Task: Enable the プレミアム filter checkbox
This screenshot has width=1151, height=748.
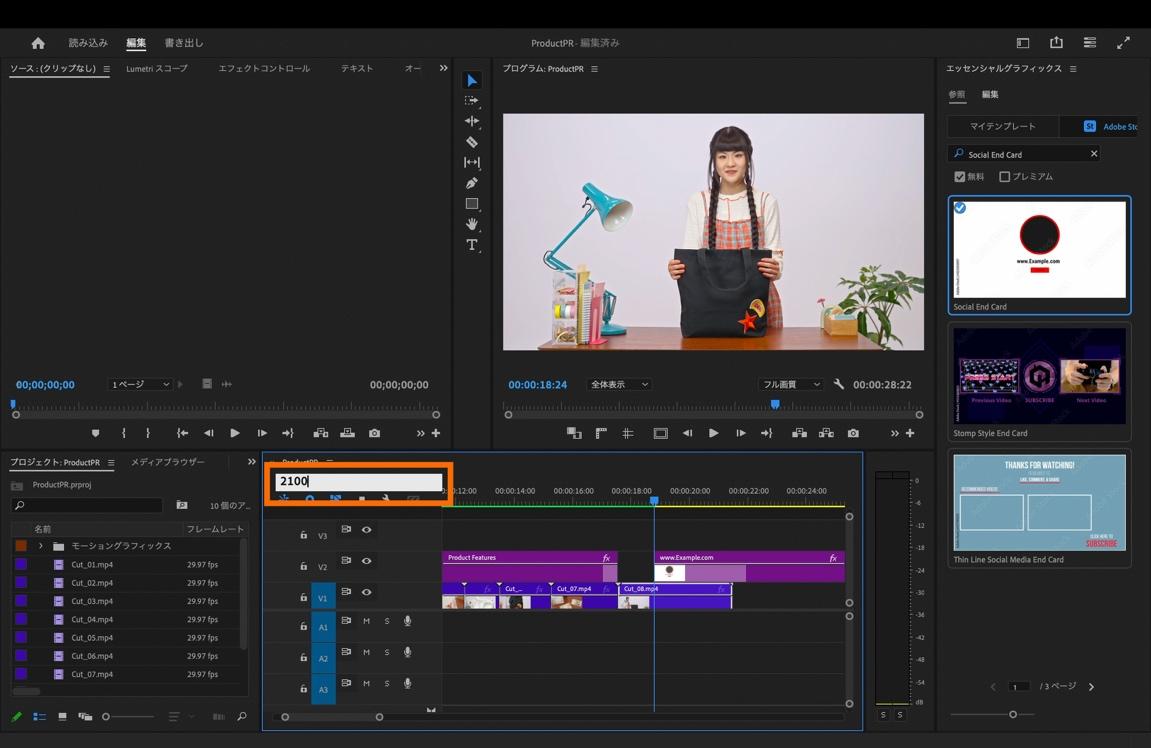Action: (x=1005, y=177)
